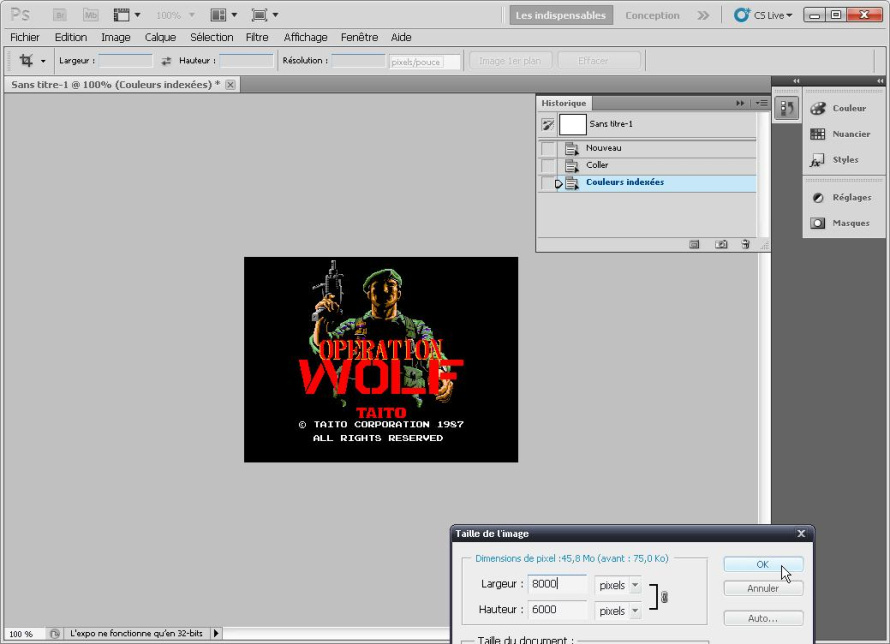Open the Couleur panel

838,108
